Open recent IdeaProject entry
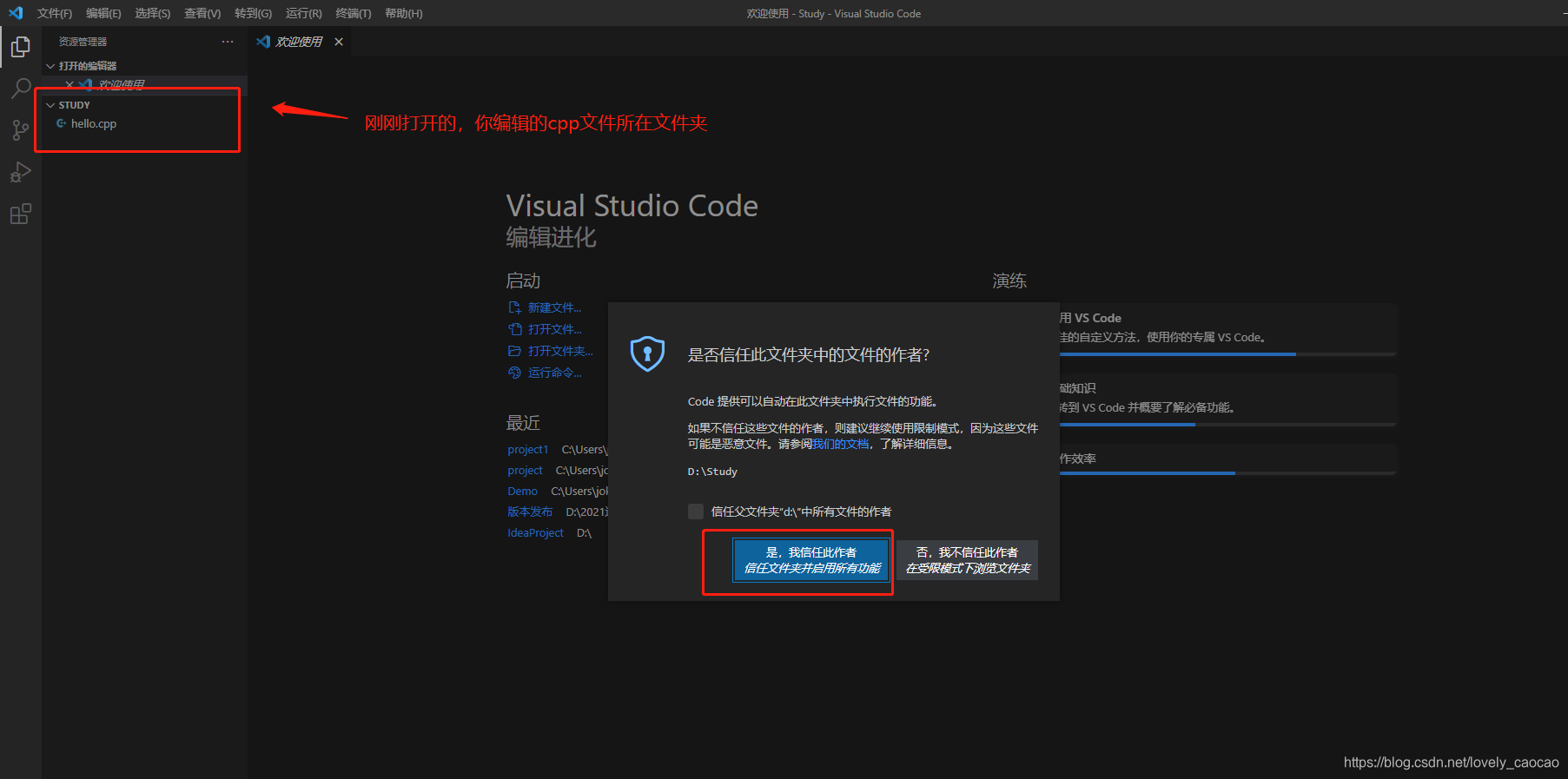The height and width of the screenshot is (779, 1568). pyautogui.click(x=535, y=533)
